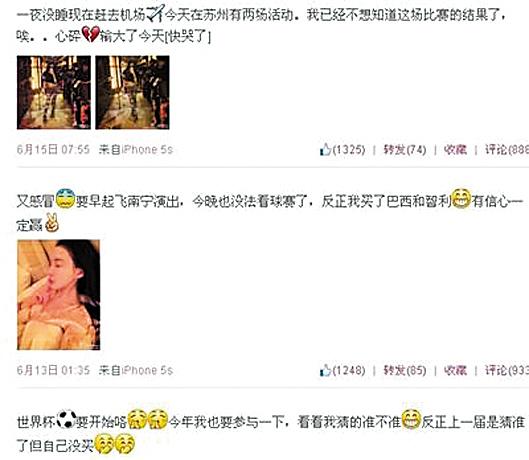Click the airplane emoji in first post

(156, 13)
